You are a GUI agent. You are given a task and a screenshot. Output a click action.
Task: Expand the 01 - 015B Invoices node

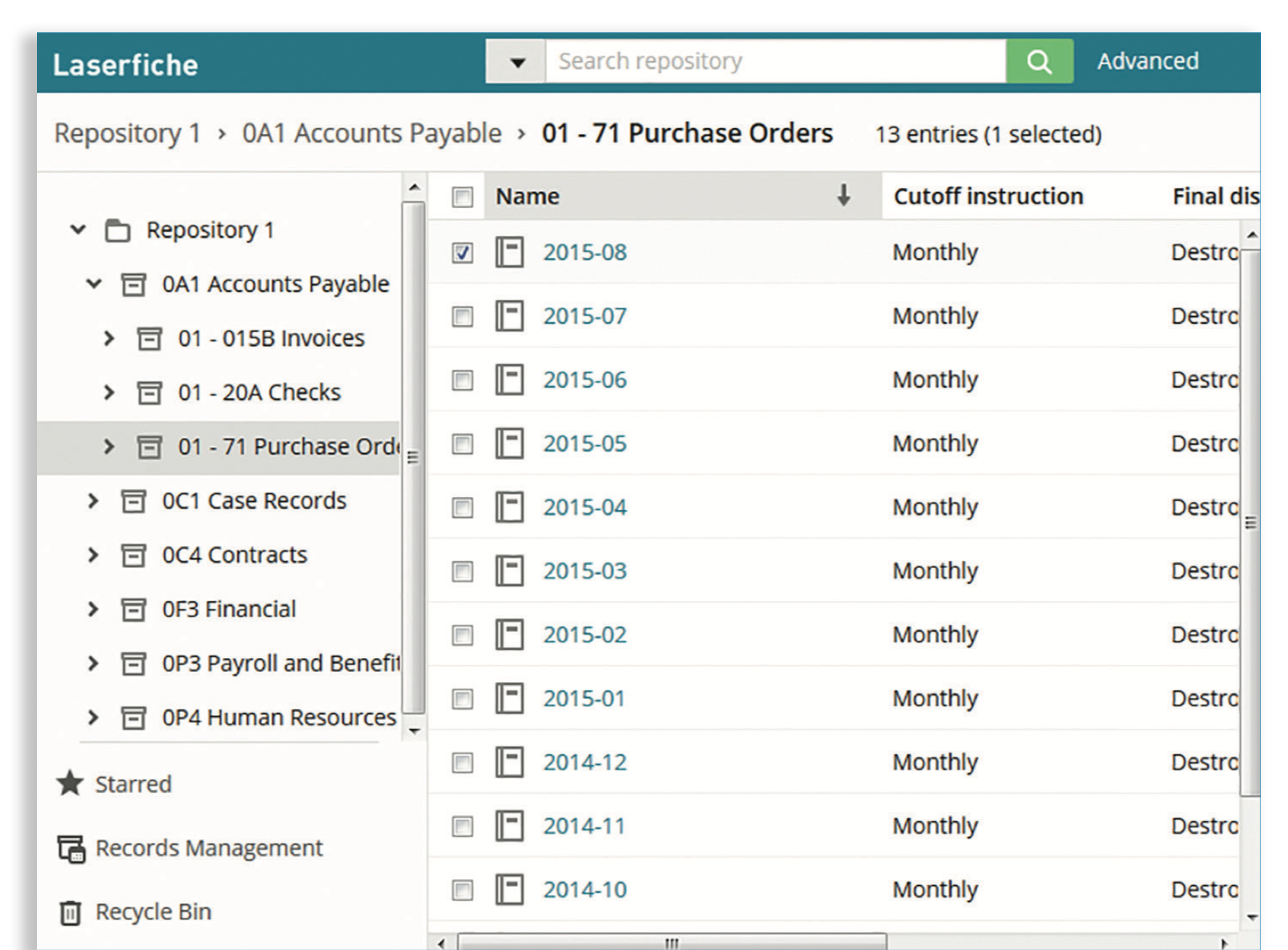[x=109, y=338]
